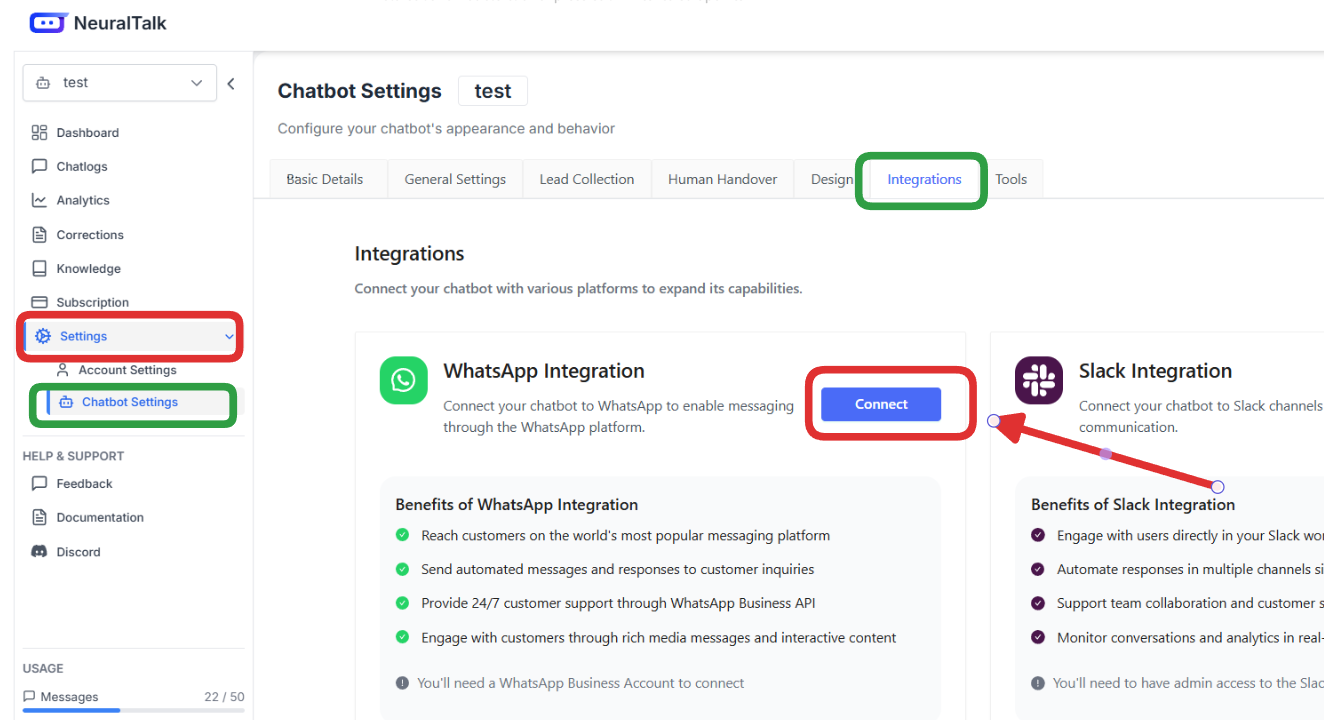Image resolution: width=1324 pixels, height=720 pixels.
Task: Open the Dashboard panel icon
Action: click(40, 132)
